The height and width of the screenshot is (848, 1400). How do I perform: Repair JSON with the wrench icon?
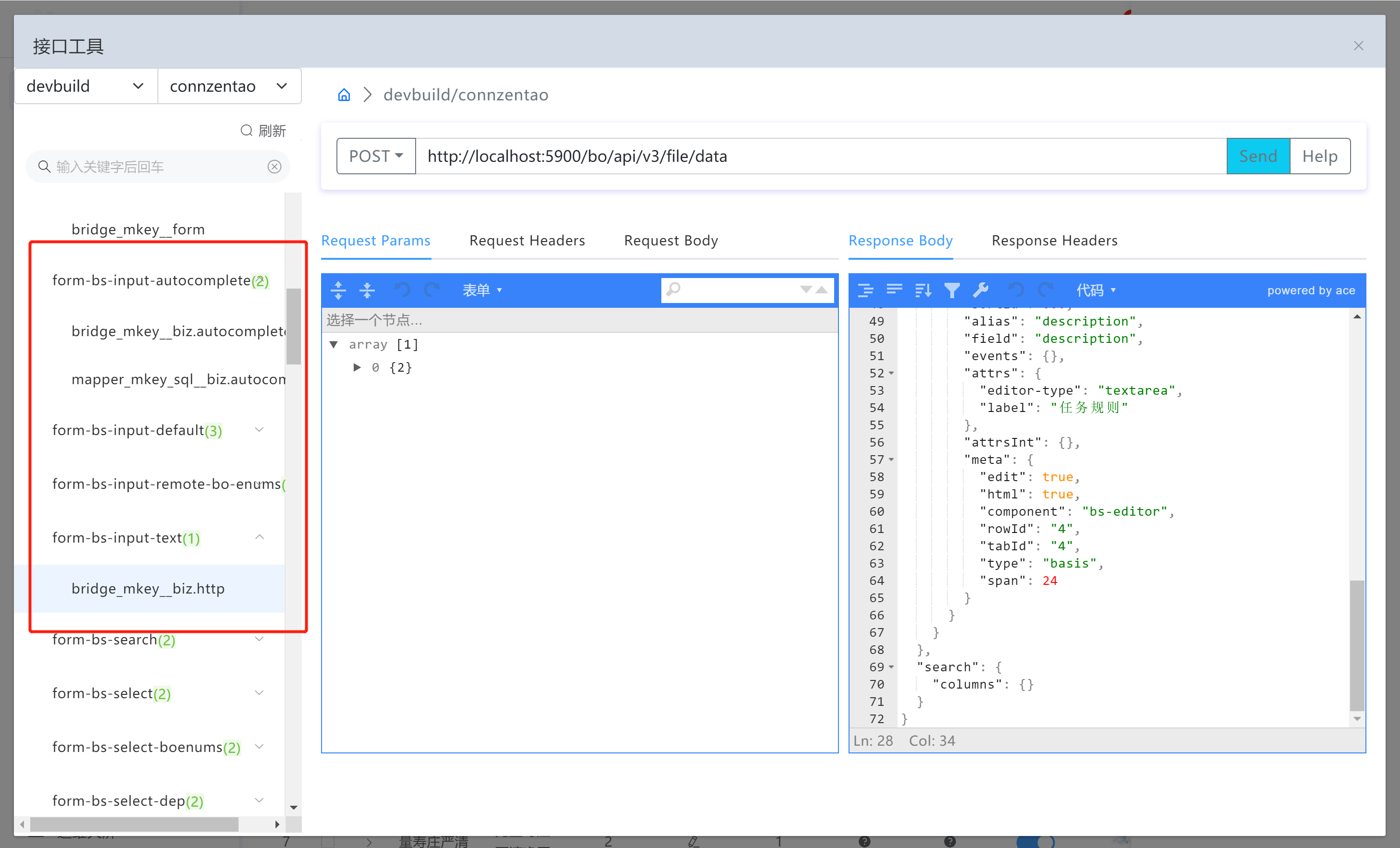[x=981, y=291]
